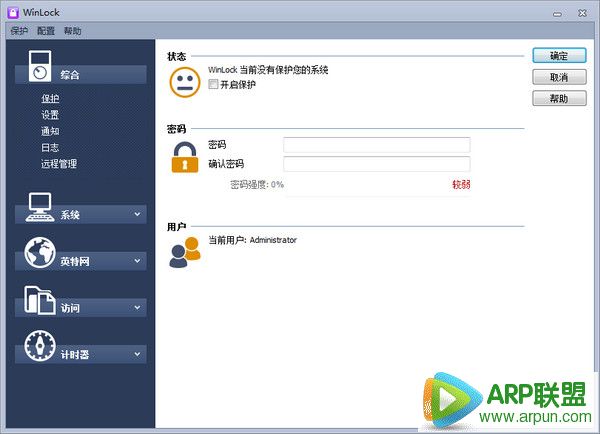Screen dimensions: 600x434
Task: Focus the 密码 input field
Action: coord(377,145)
